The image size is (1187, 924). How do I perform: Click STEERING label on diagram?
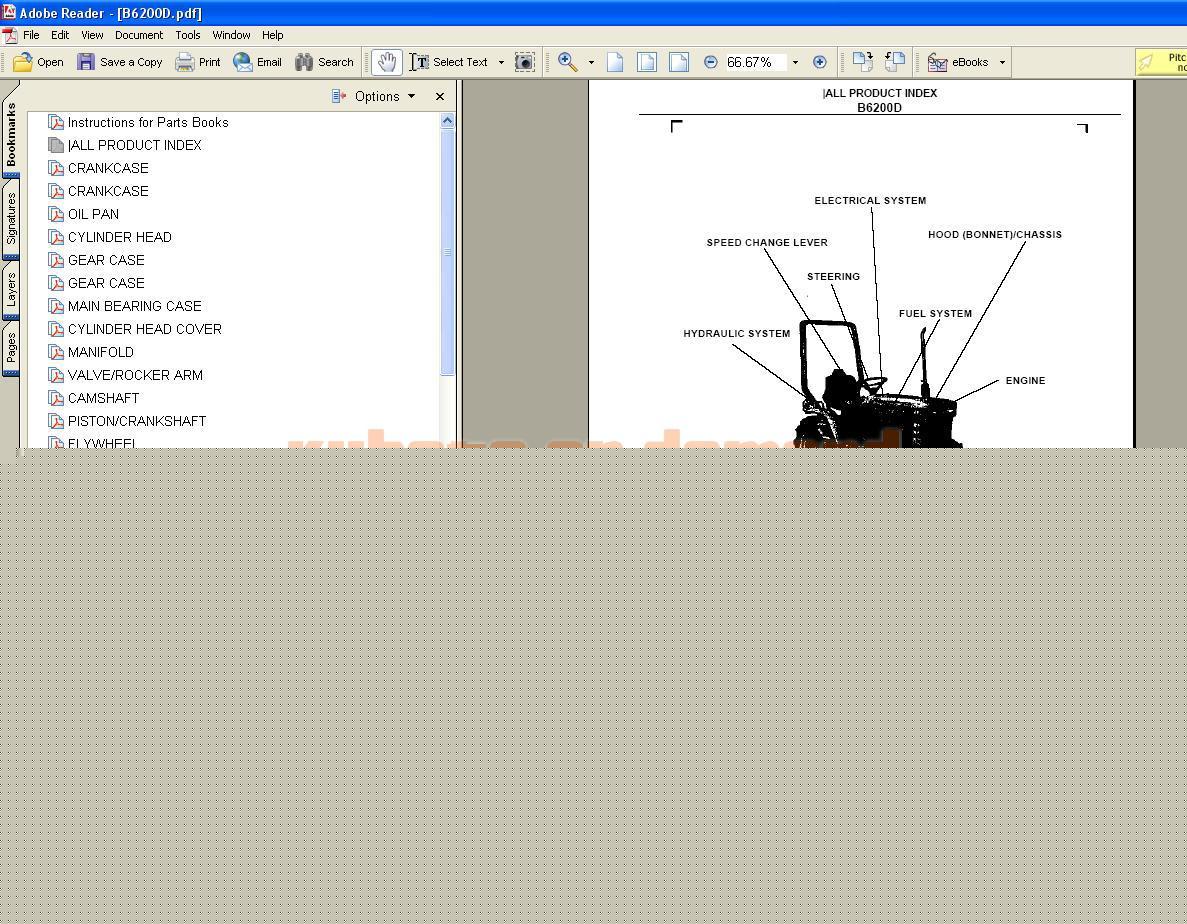833,276
